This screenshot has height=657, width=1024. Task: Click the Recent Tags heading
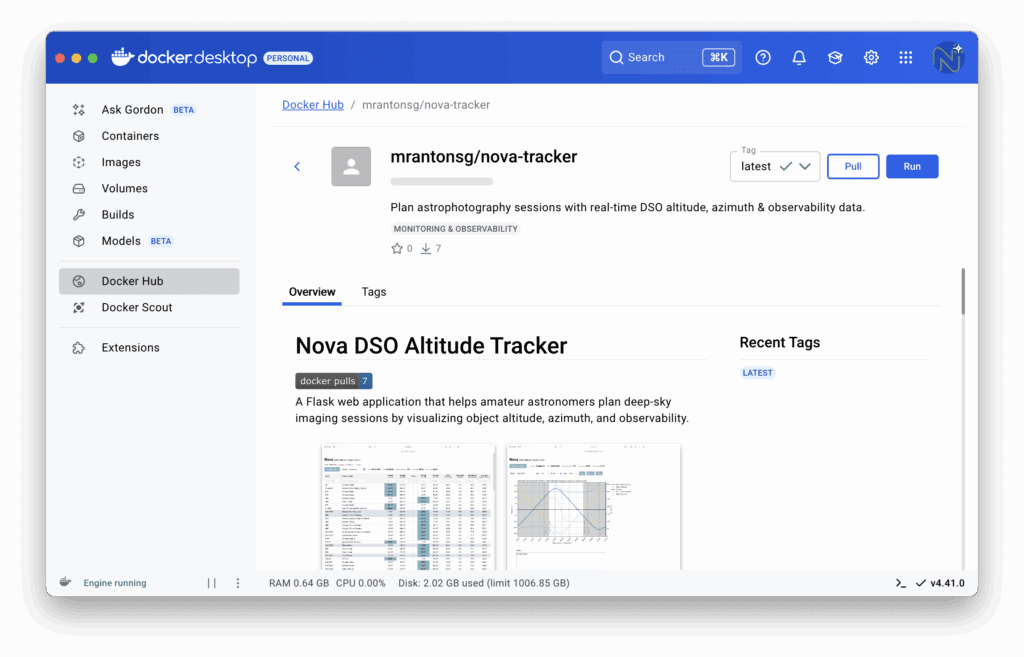(x=780, y=343)
